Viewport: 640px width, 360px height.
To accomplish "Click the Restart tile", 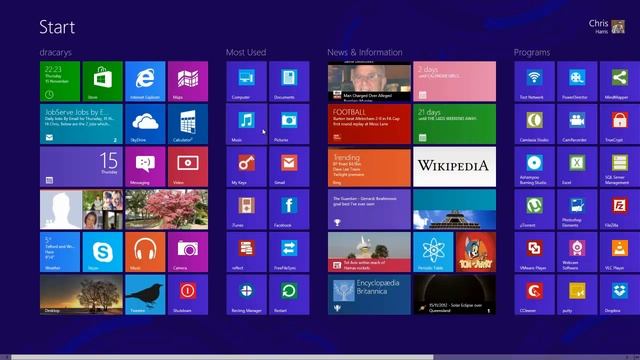I will 289,295.
